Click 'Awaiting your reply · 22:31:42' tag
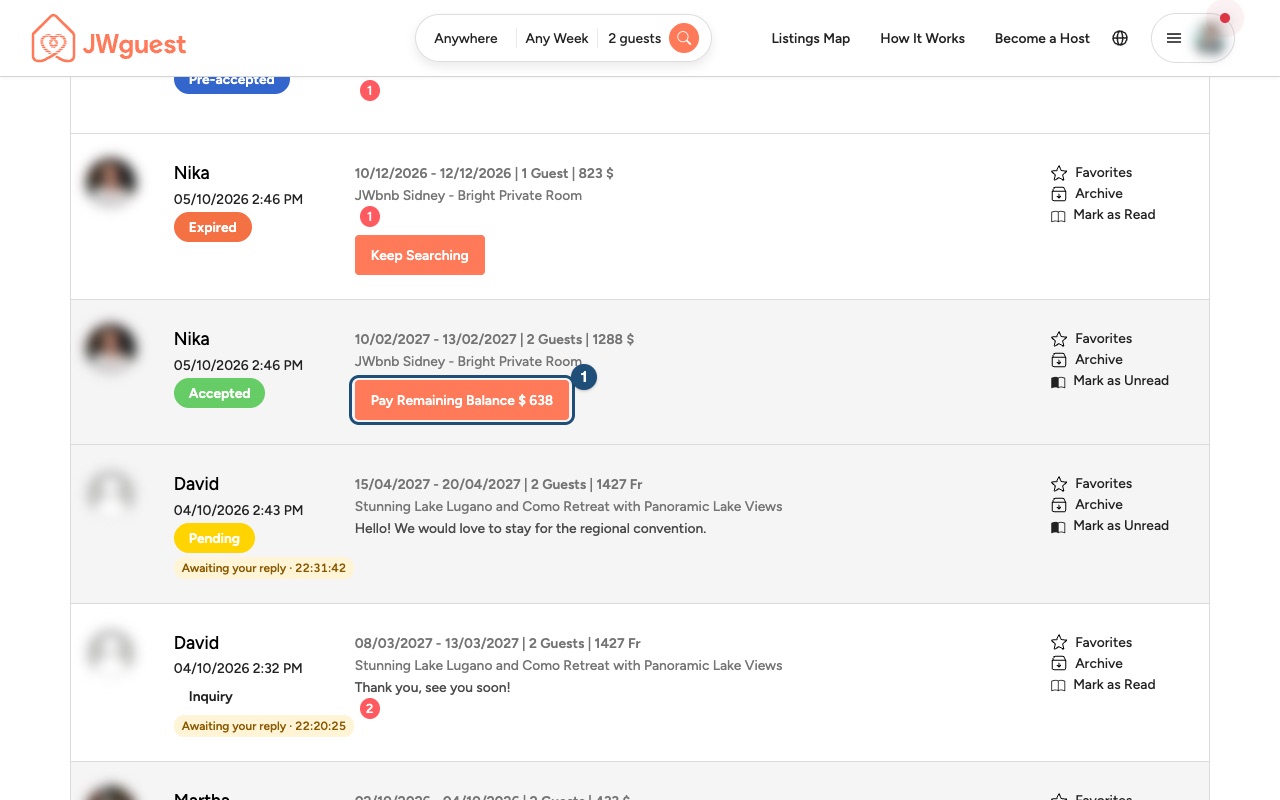This screenshot has height=800, width=1280. [264, 568]
